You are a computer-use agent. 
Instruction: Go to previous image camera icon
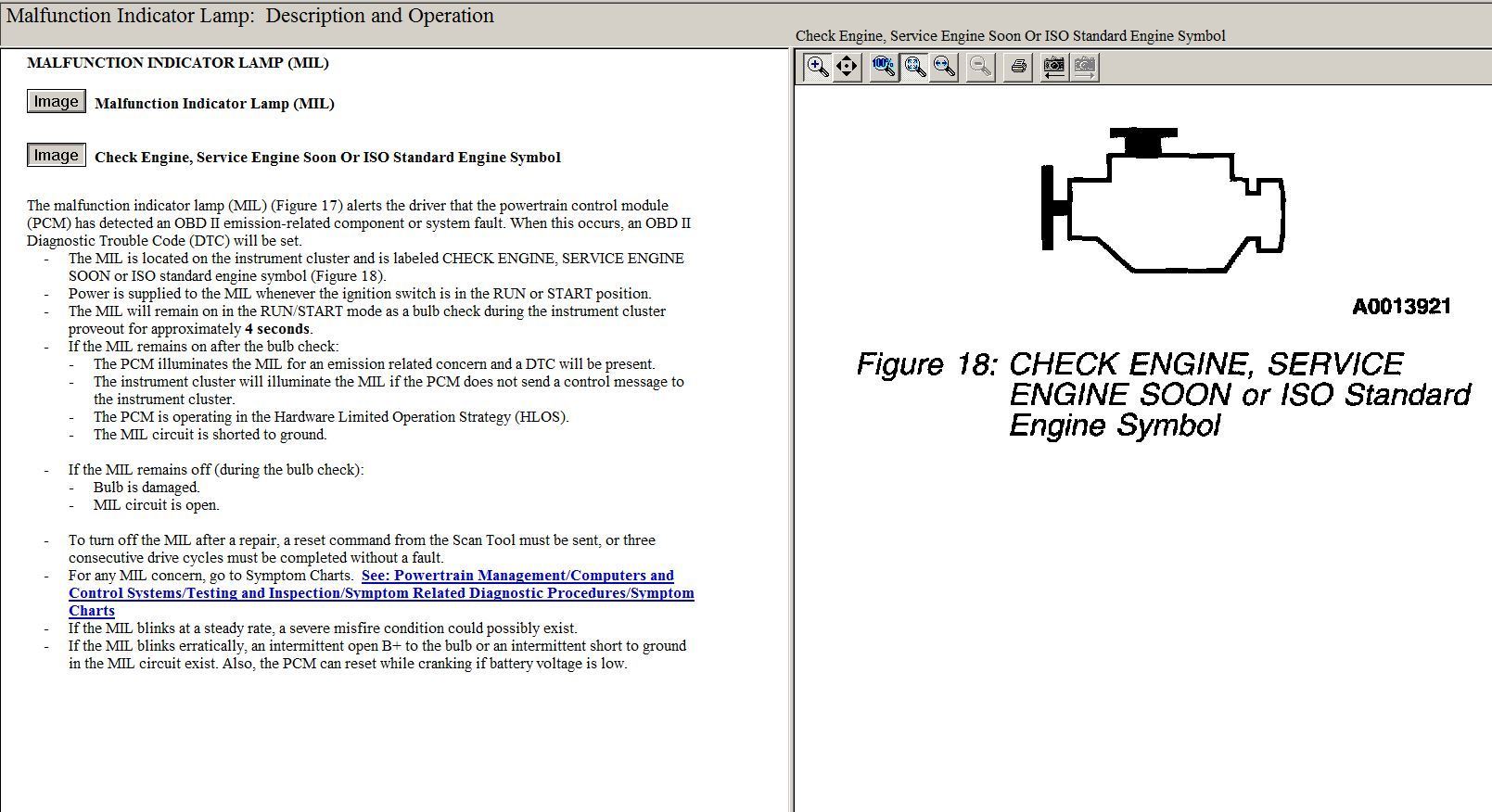(x=1053, y=67)
